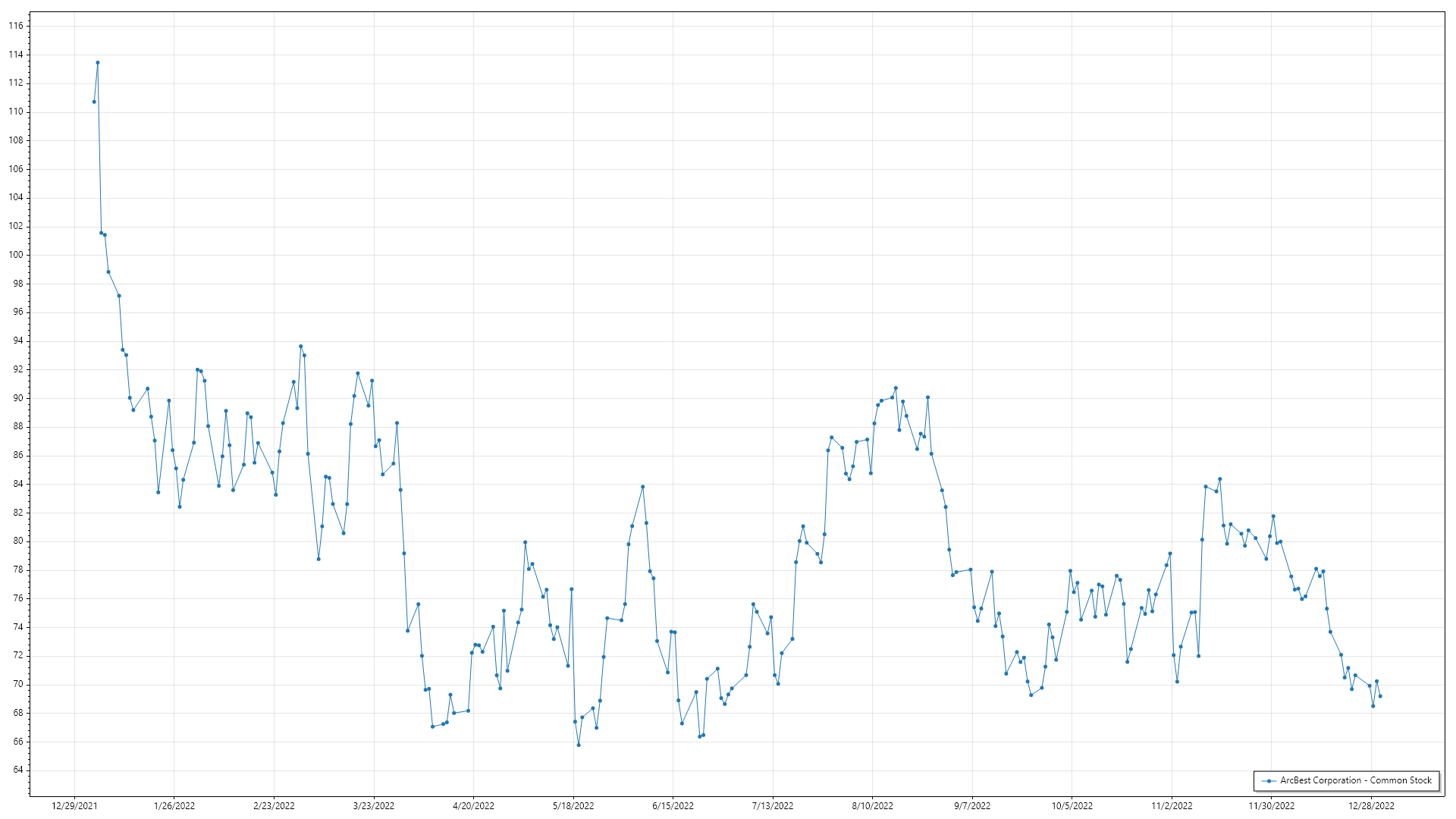This screenshot has width=1456, height=819.
Task: Select the 8/10/2022 x-axis date label
Action: pos(873,806)
